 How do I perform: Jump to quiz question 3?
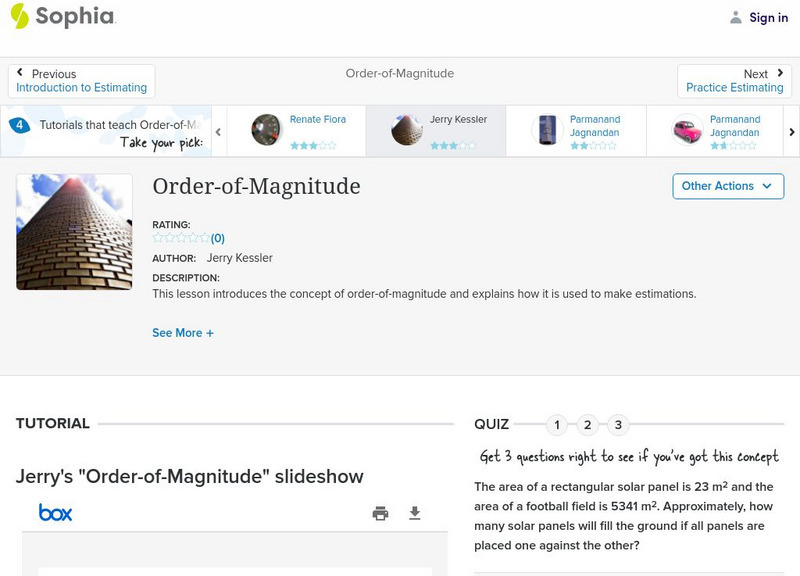[x=618, y=425]
